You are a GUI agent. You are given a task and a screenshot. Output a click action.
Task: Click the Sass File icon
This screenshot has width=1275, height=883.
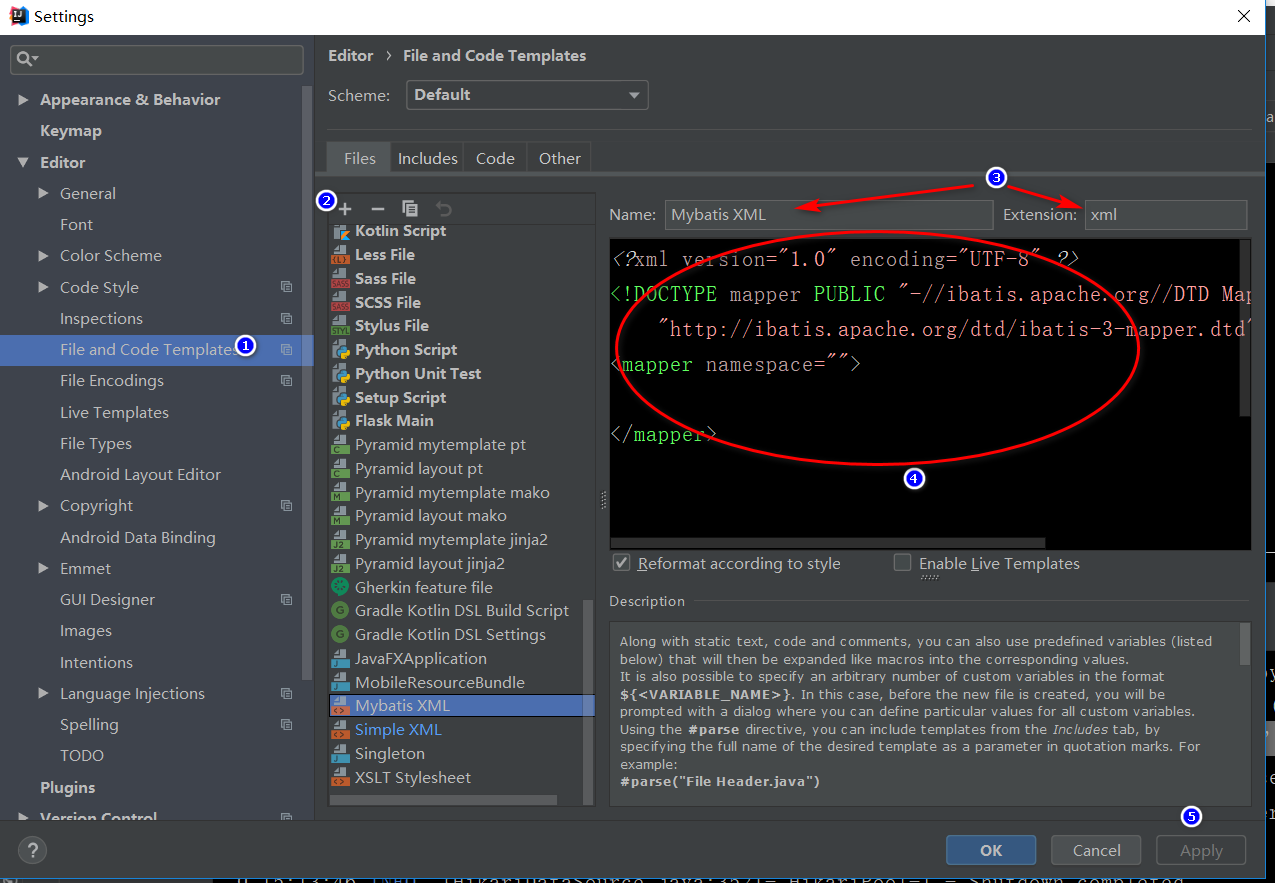[340, 279]
